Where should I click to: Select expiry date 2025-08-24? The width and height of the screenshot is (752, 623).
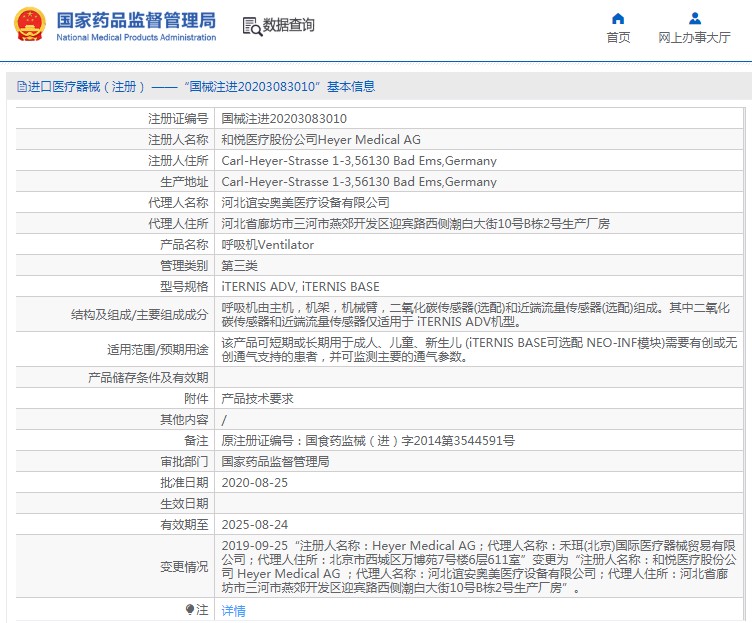[x=255, y=525]
